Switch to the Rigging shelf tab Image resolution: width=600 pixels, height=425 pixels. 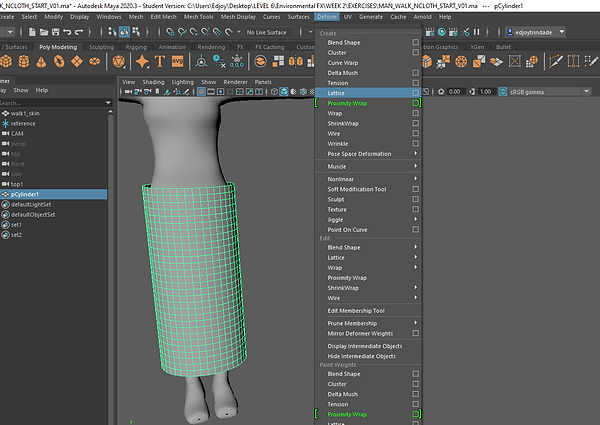tap(136, 47)
